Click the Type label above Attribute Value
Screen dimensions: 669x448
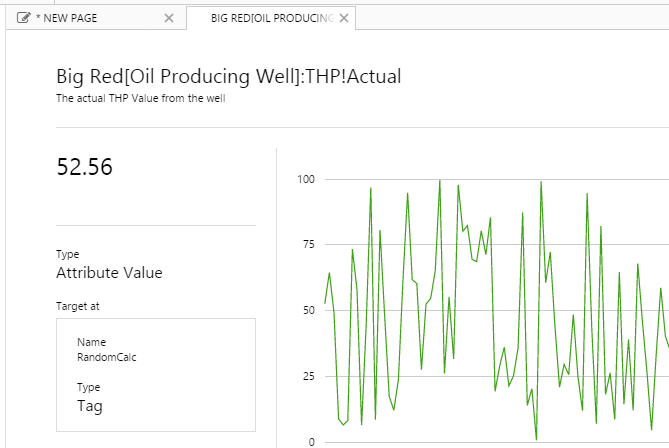point(67,254)
